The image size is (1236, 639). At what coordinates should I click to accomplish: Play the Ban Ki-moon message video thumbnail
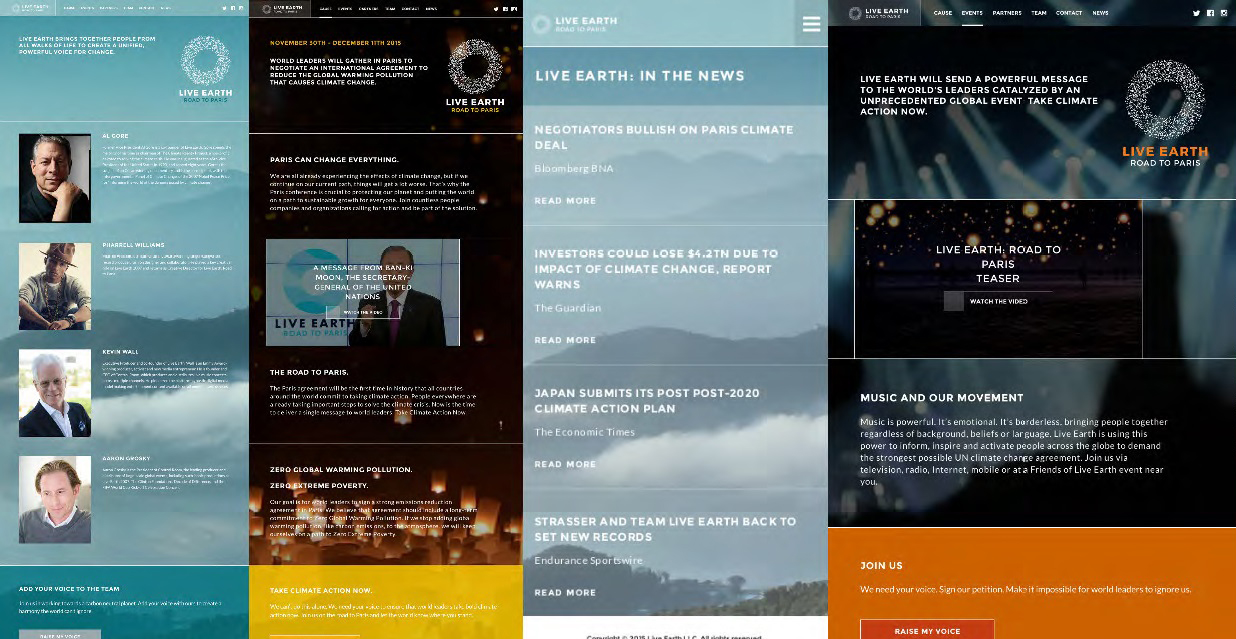(x=363, y=291)
